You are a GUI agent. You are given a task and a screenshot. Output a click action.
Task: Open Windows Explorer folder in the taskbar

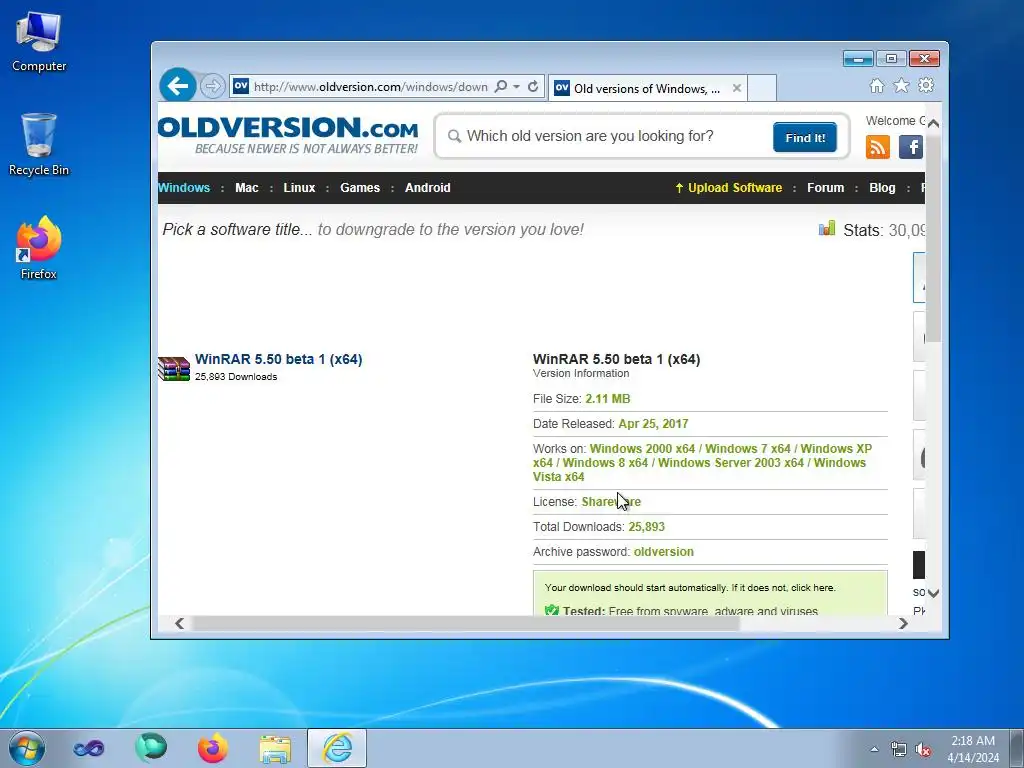[275, 749]
